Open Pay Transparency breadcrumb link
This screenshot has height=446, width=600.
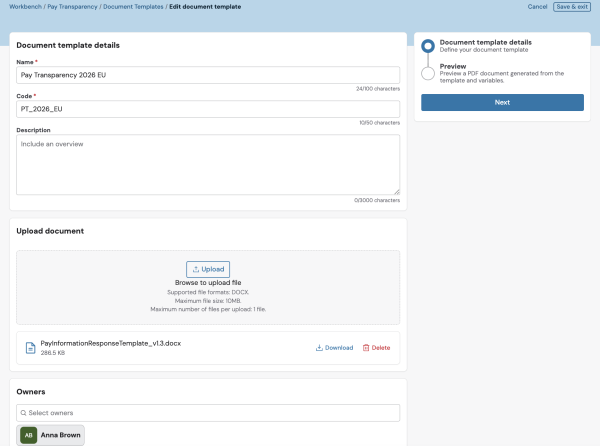[x=73, y=7]
